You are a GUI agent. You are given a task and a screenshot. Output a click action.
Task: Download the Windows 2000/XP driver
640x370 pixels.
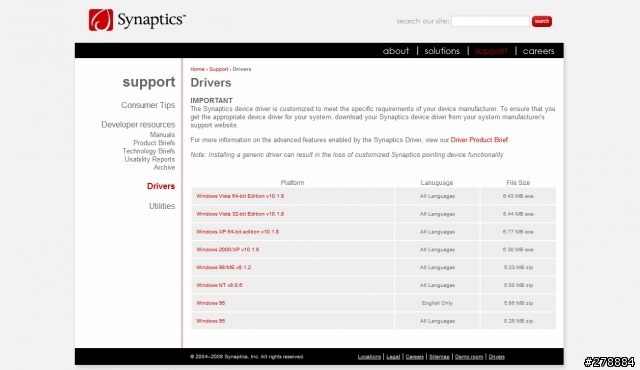227,250
